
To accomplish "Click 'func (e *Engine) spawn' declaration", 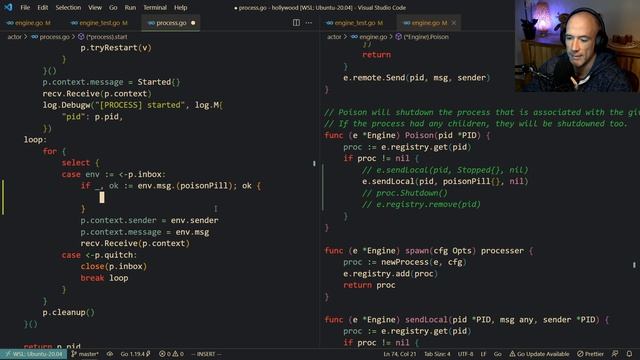I will pos(429,251).
